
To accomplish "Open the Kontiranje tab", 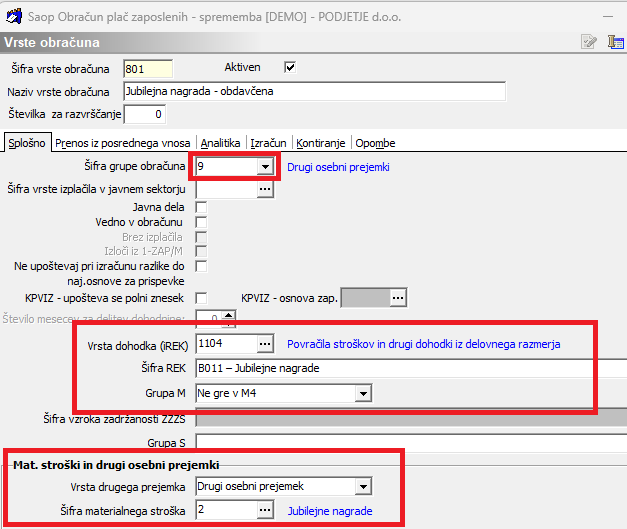I will coord(321,143).
